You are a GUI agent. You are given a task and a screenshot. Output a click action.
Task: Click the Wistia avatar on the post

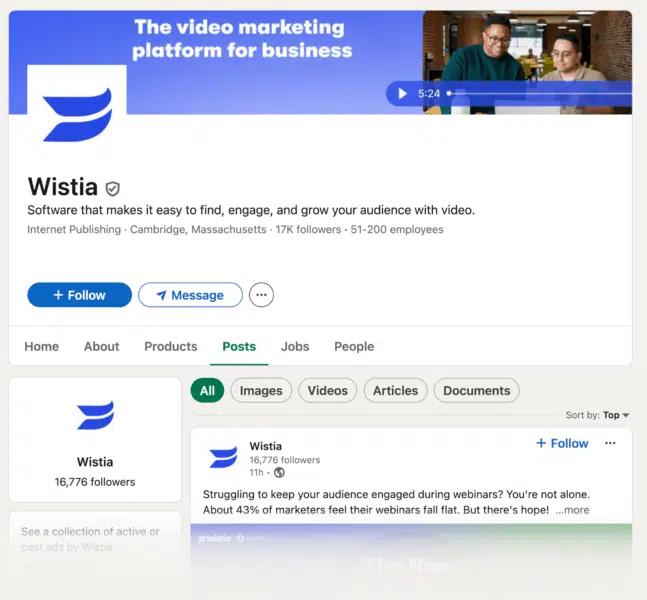pyautogui.click(x=223, y=457)
